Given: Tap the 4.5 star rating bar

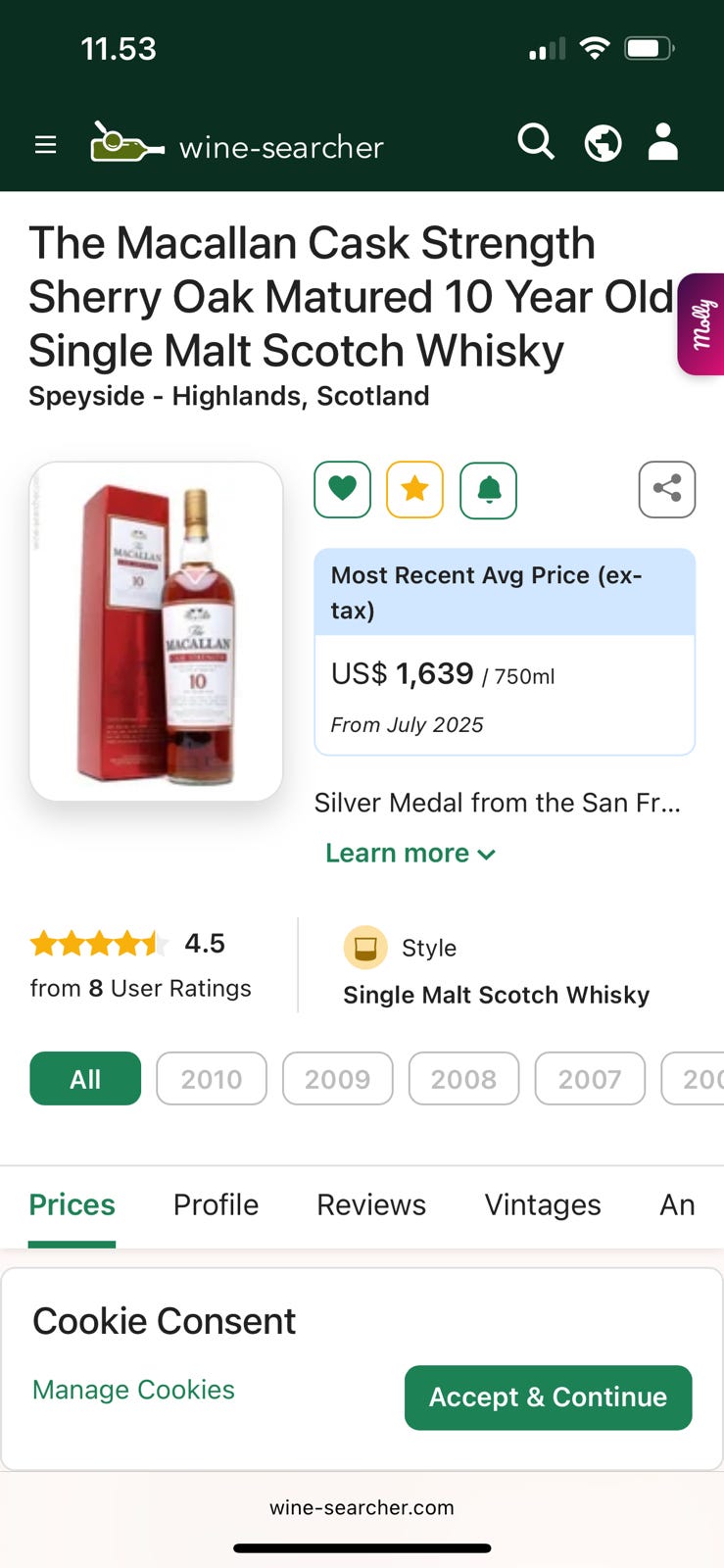Looking at the screenshot, I should (x=98, y=944).
